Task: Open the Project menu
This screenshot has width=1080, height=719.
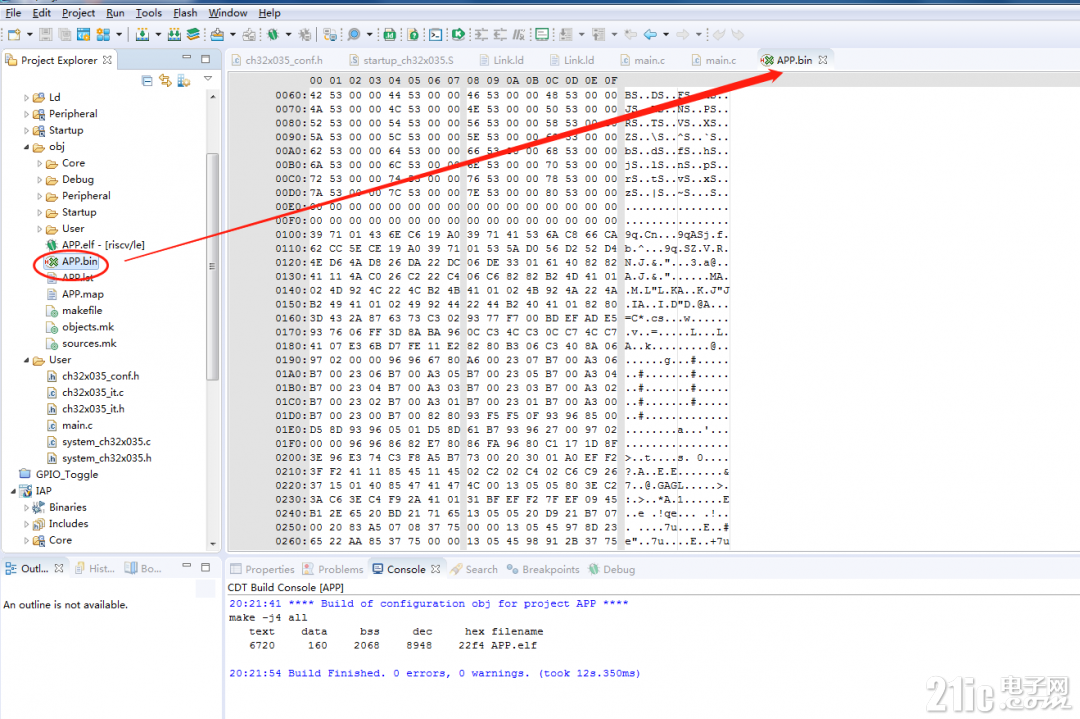Action: coord(79,12)
